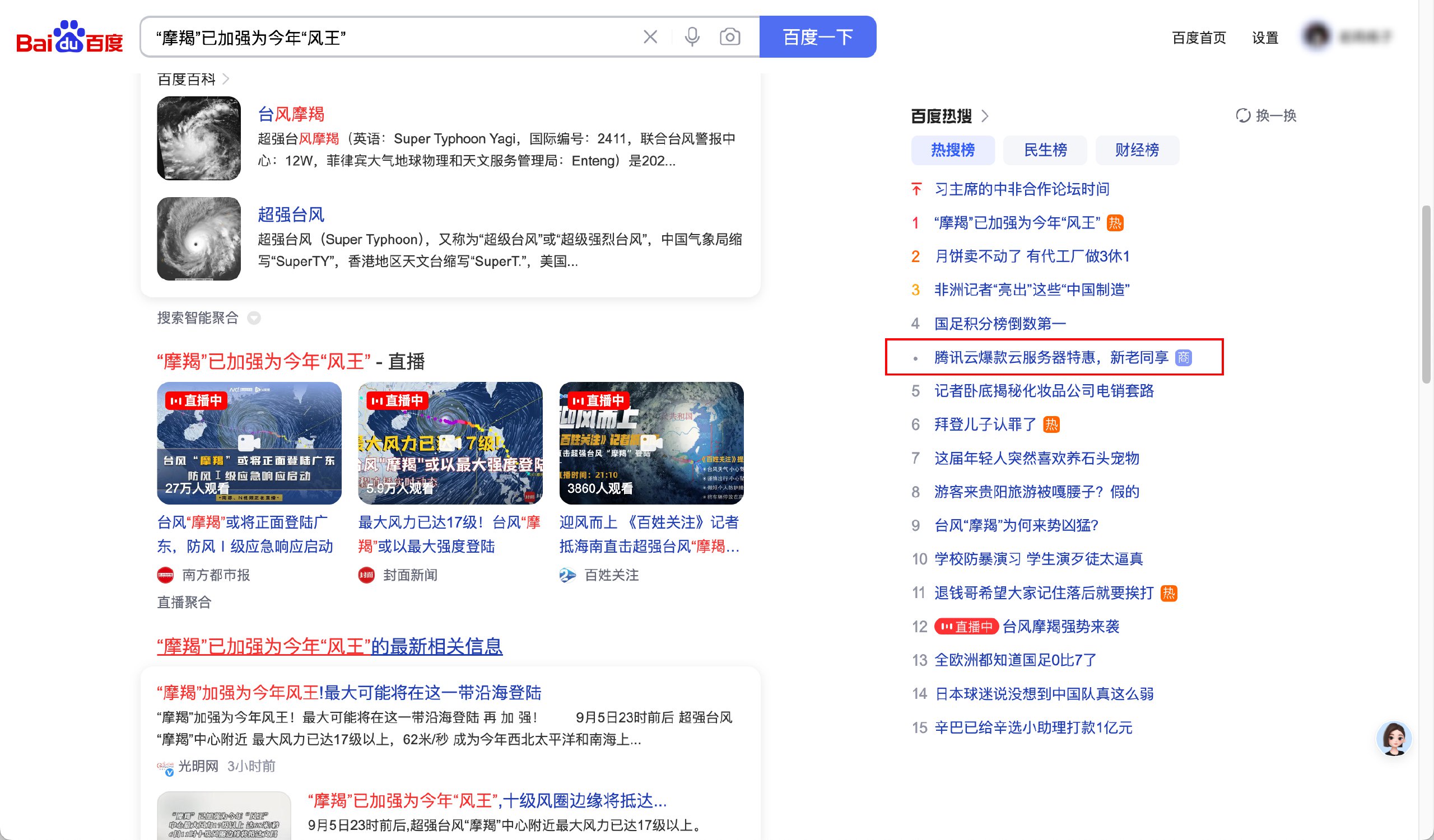Click the 百度一下 search button

tap(818, 37)
